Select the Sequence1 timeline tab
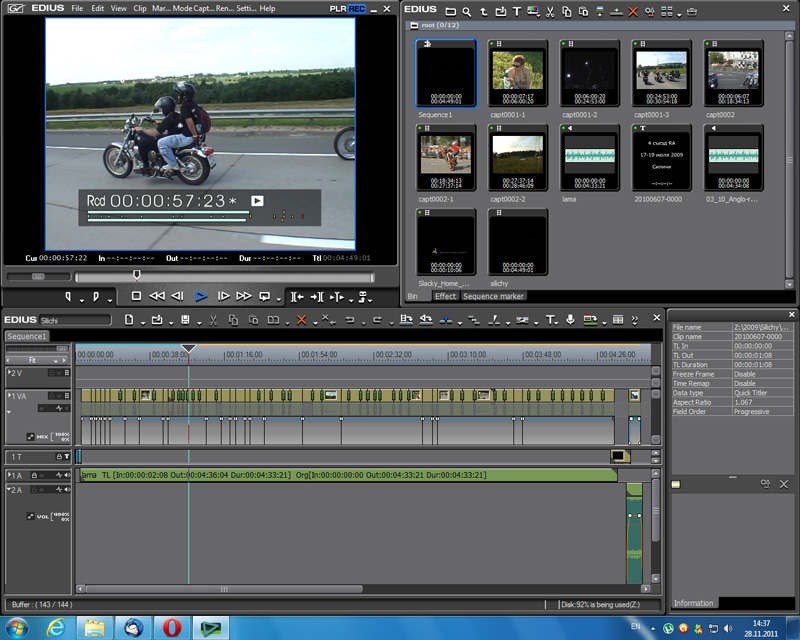 [x=27, y=336]
